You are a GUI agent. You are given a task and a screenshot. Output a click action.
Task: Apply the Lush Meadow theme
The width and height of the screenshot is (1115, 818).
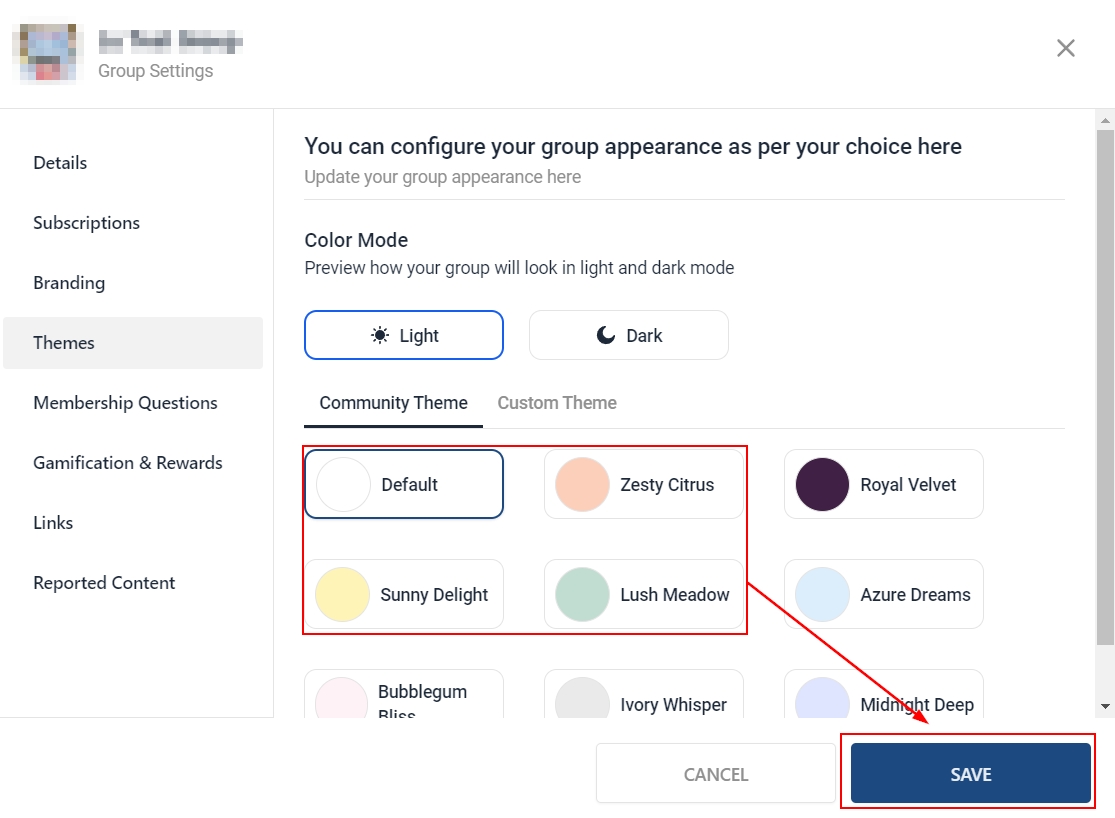pos(644,594)
